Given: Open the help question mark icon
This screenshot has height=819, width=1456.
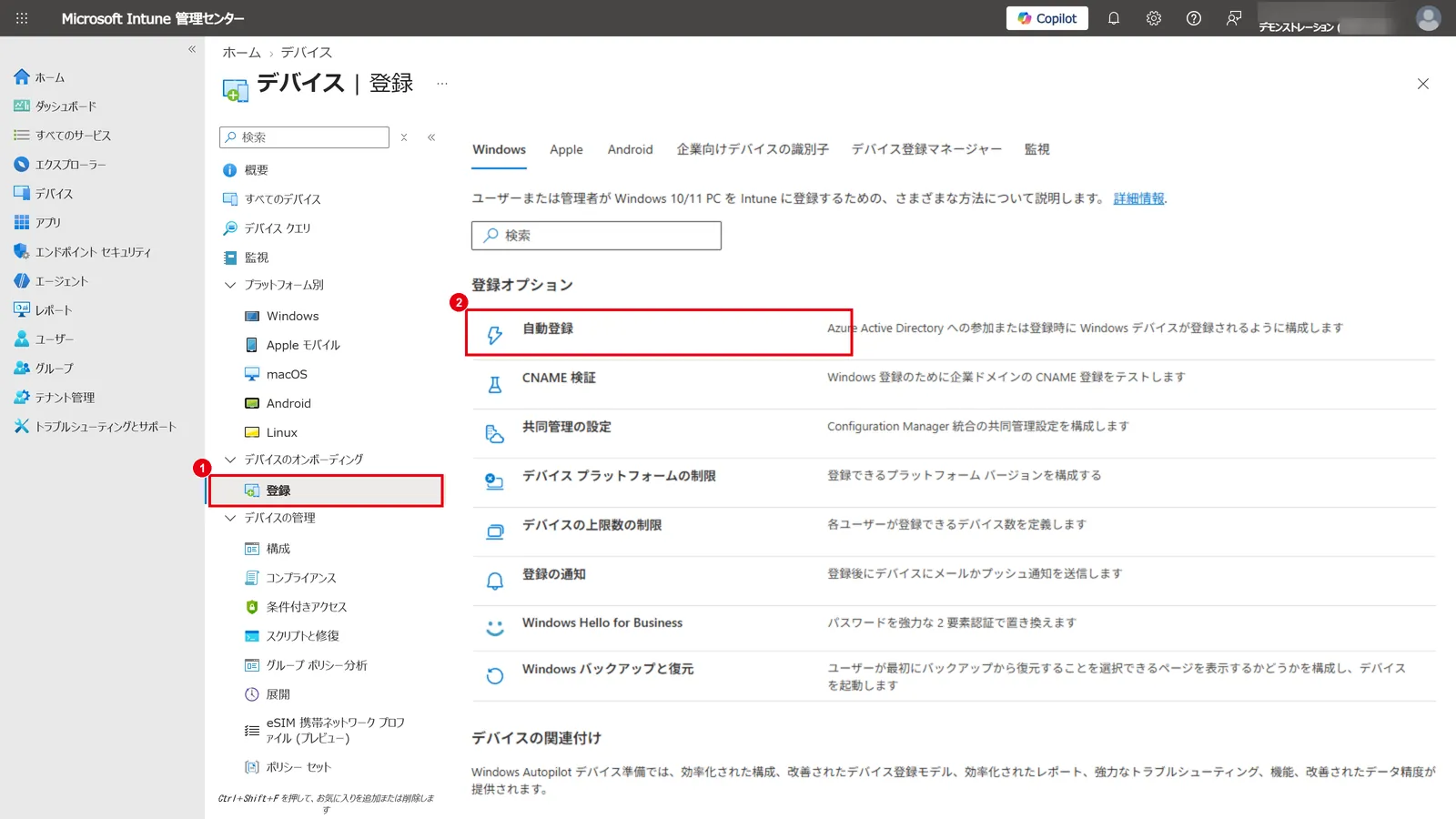Looking at the screenshot, I should (1193, 18).
